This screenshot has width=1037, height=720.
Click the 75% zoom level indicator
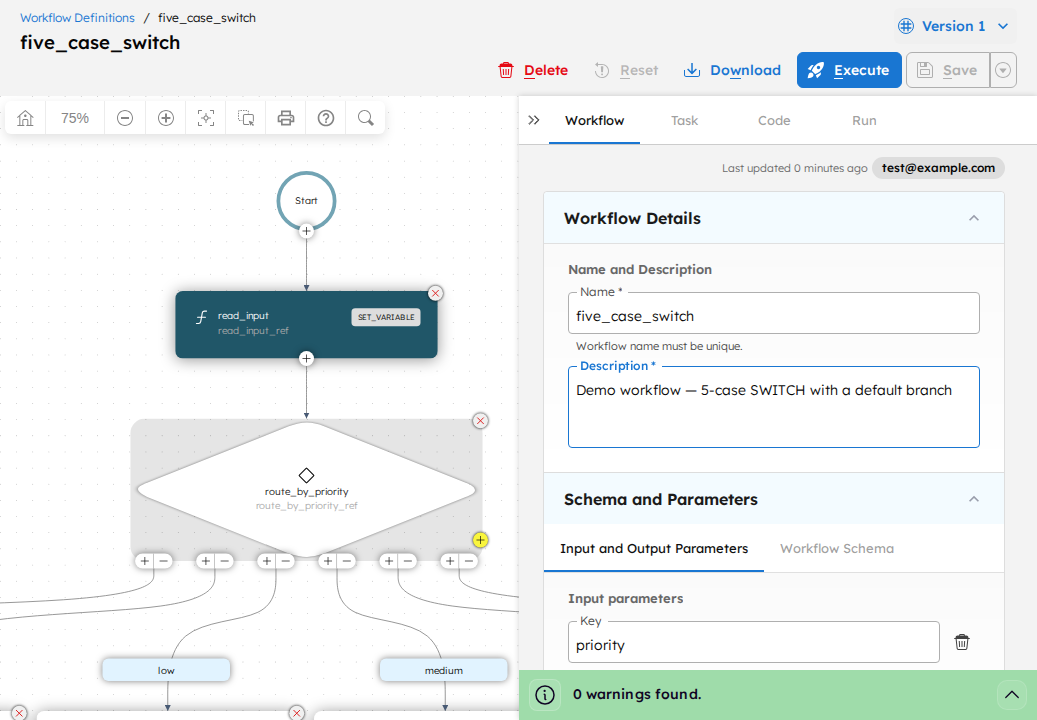75,118
